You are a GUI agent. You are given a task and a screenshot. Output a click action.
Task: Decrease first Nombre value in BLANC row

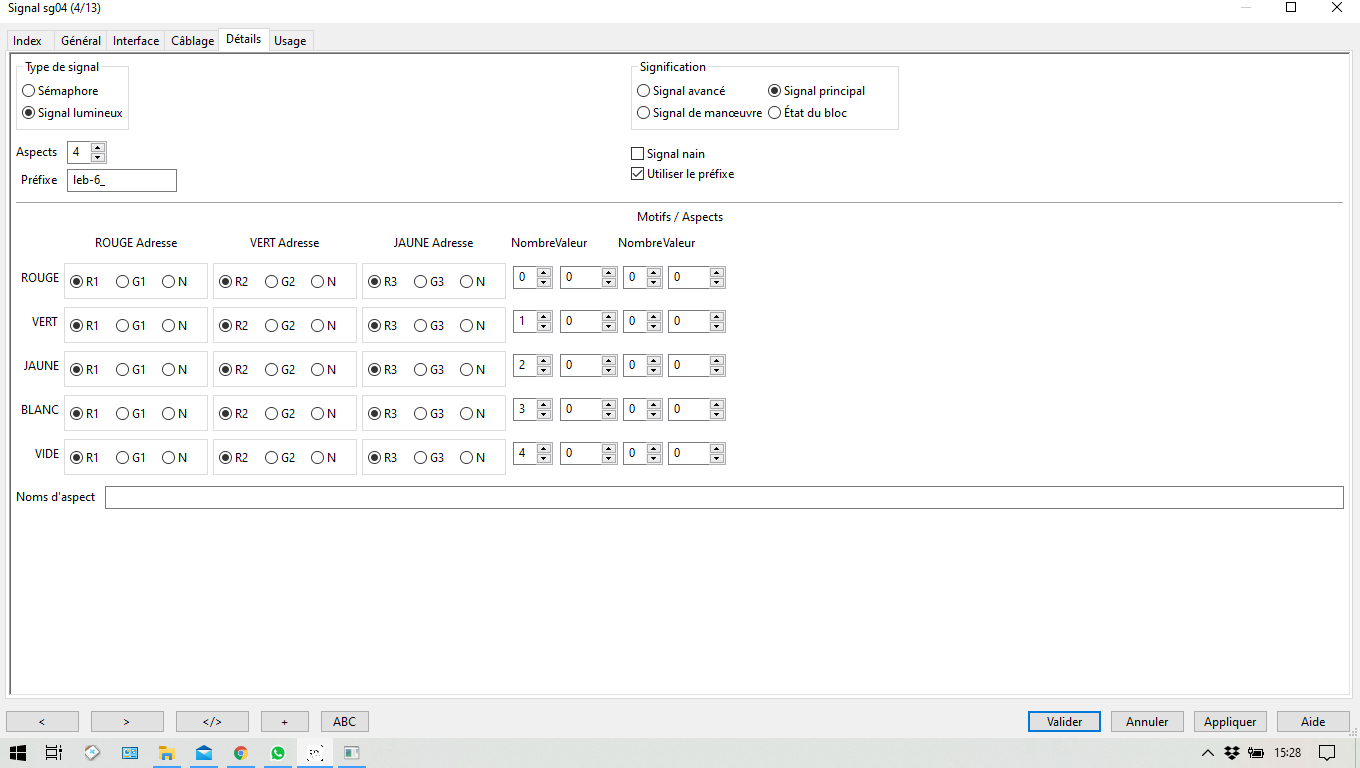pos(544,415)
